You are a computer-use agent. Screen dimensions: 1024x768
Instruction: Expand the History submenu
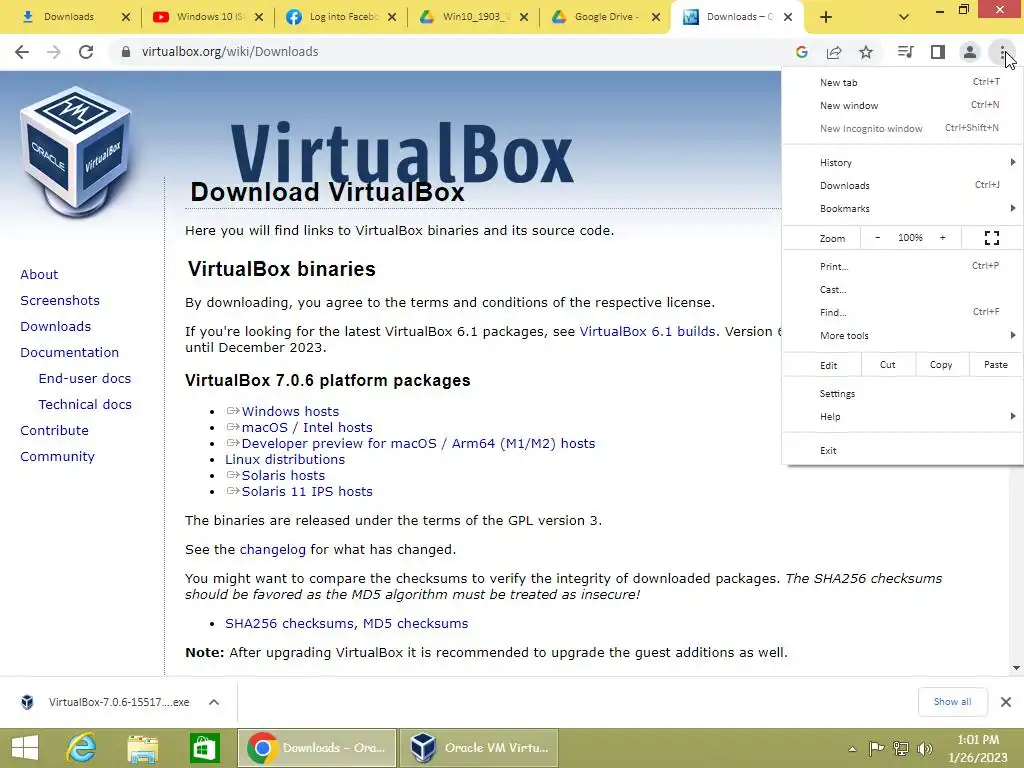pyautogui.click(x=903, y=163)
